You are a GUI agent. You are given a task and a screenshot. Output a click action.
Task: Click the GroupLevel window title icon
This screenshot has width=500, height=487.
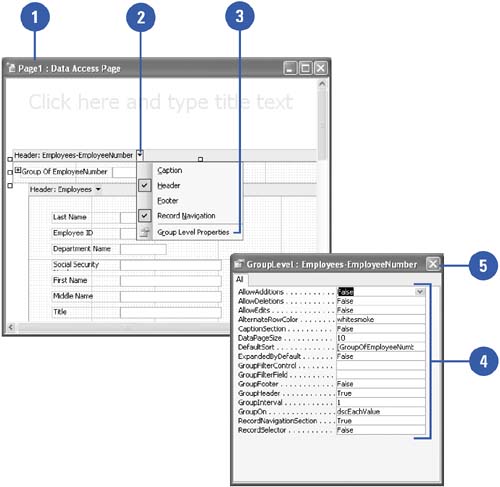[x=238, y=264]
